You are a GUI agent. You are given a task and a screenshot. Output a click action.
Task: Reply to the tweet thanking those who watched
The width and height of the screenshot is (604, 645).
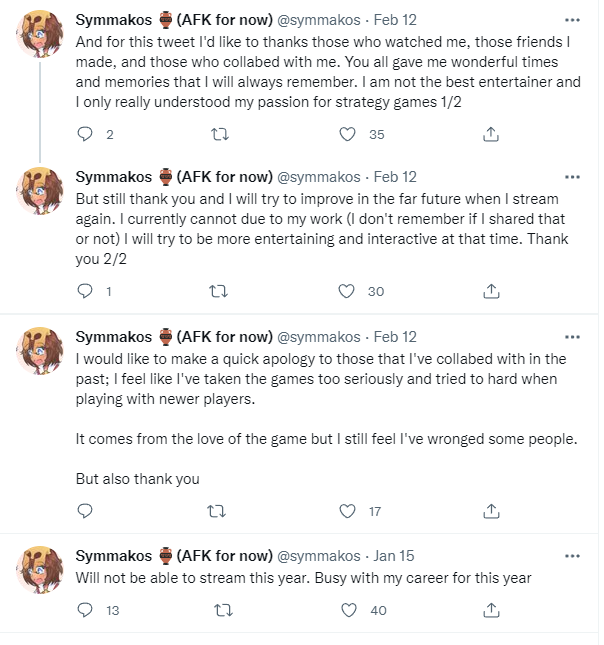pos(85,134)
